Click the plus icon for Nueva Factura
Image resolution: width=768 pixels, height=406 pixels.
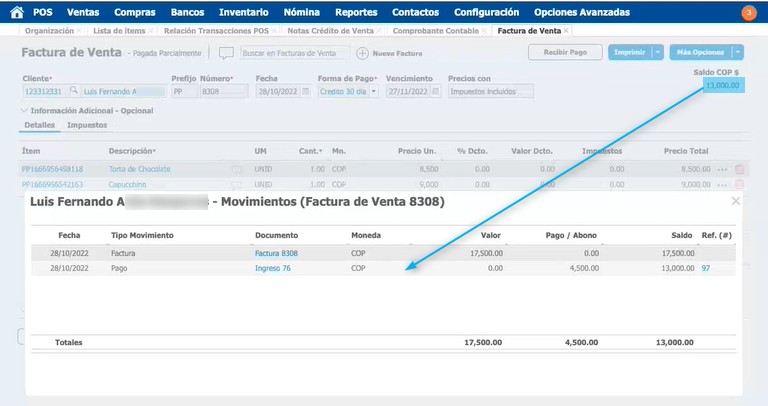[362, 52]
